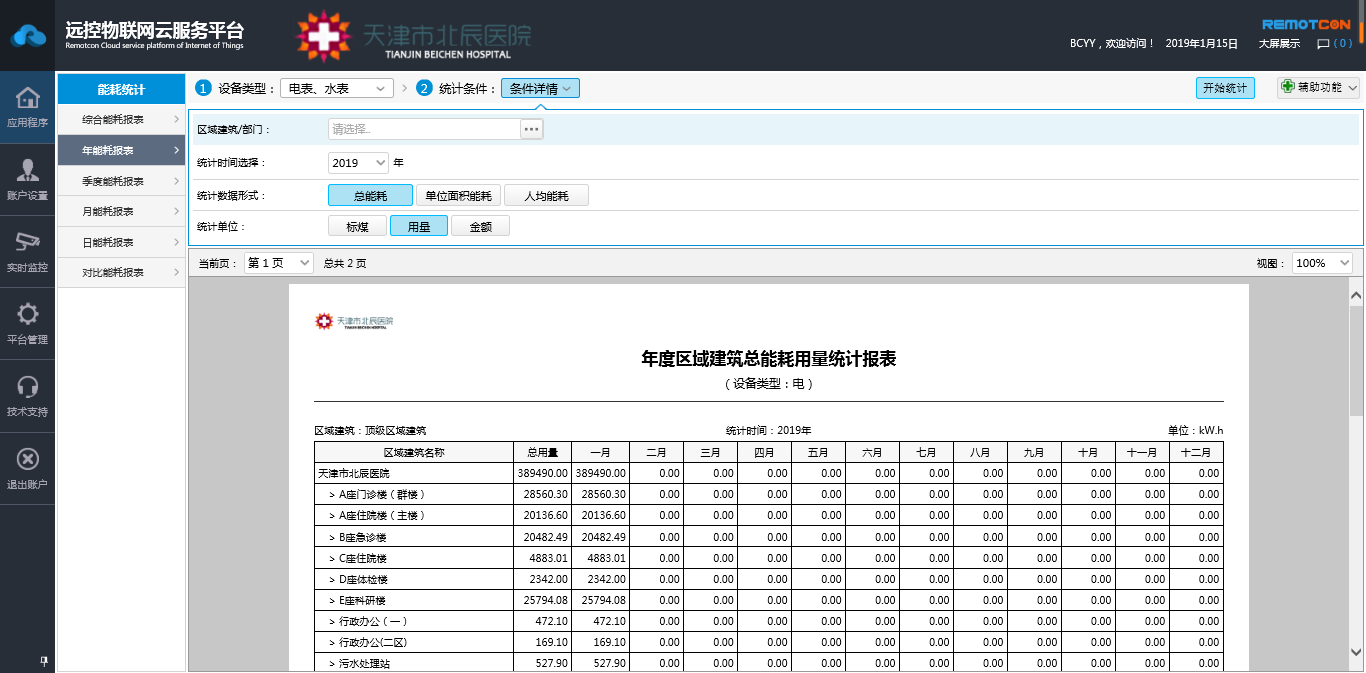Open 平台管理 gear icon
Screen dimensions: 1366x673
28,315
